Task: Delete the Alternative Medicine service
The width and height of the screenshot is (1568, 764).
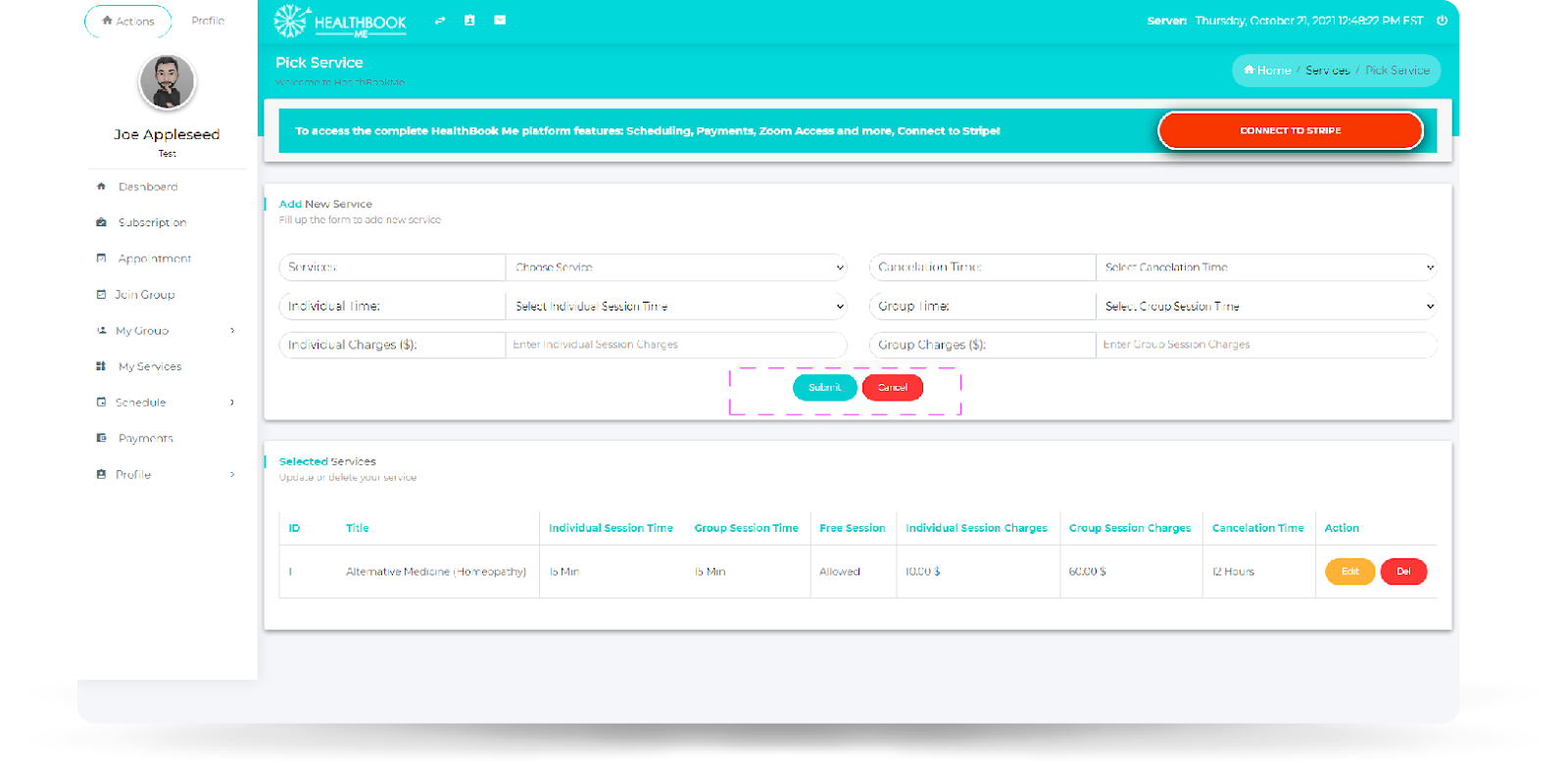Action: coord(1403,571)
